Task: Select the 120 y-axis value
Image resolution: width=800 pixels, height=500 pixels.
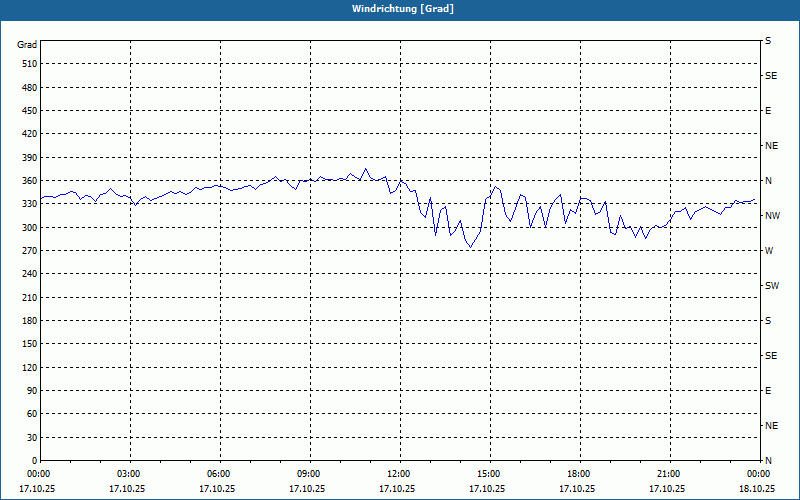Action: (30, 367)
